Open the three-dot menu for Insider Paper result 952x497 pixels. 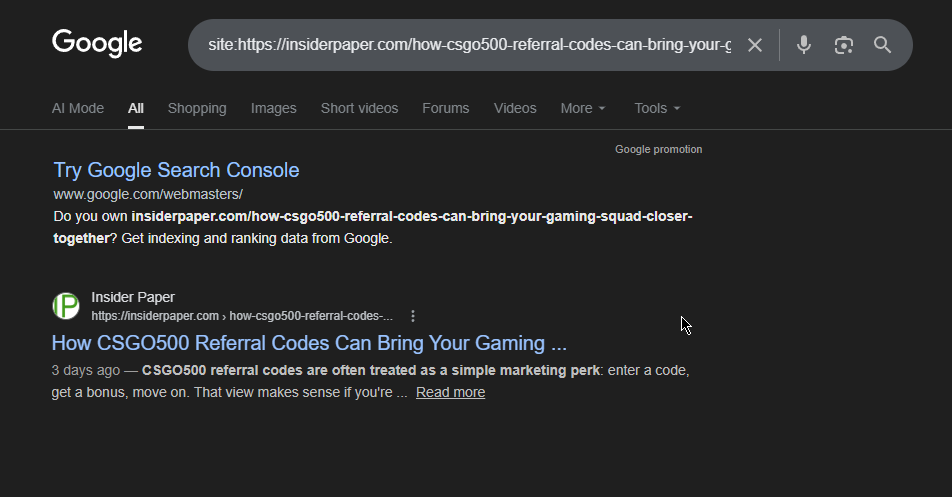coord(413,316)
